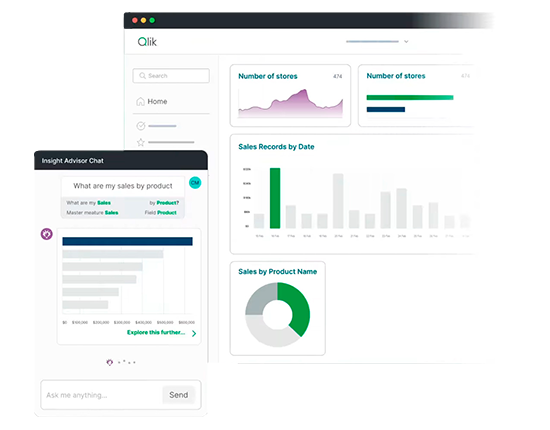Image resolution: width=550 pixels, height=430 pixels.
Task: Click the checkmark circle sidebar icon
Action: (x=141, y=126)
